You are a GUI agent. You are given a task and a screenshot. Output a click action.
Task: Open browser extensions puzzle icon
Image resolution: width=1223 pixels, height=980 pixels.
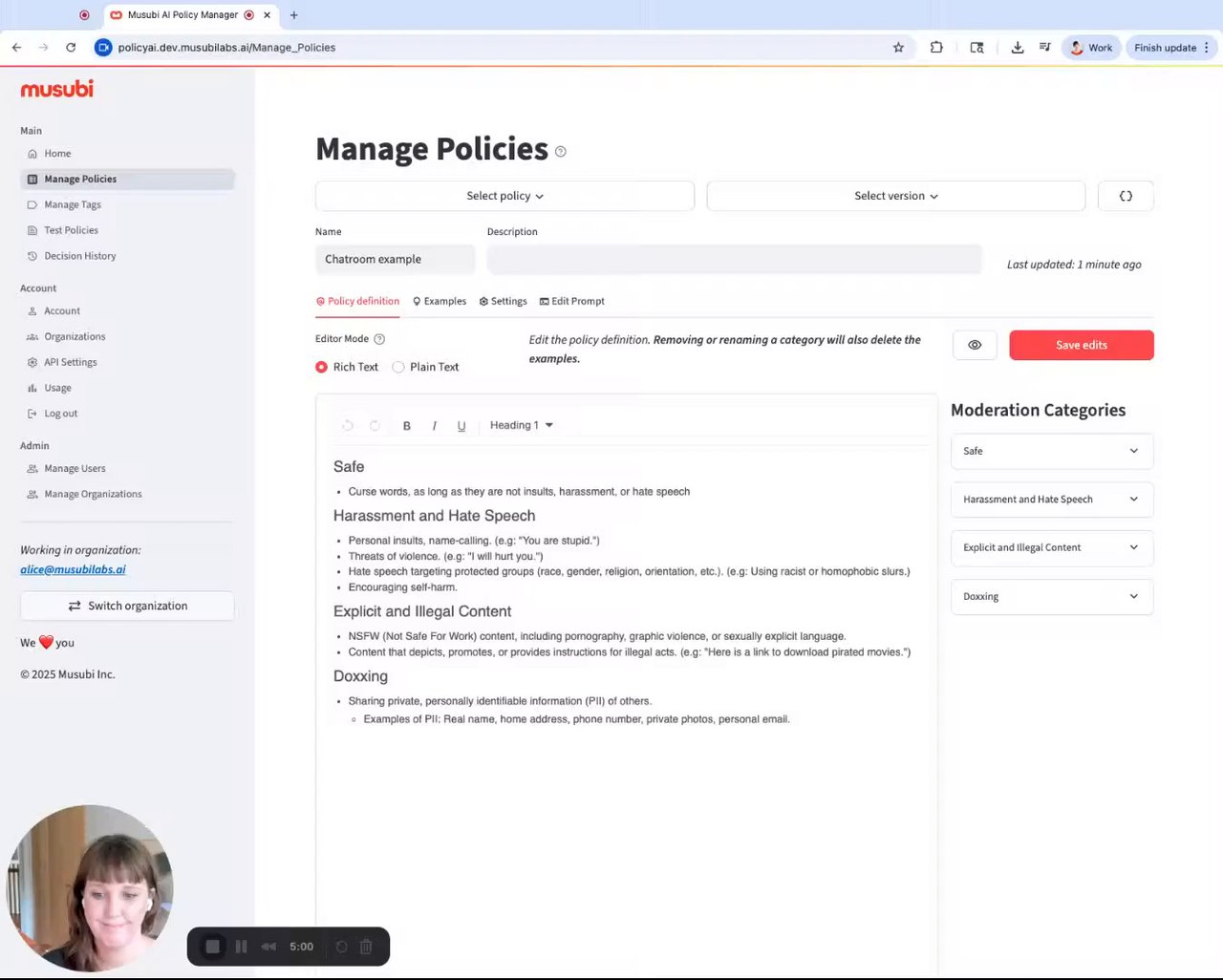936,47
